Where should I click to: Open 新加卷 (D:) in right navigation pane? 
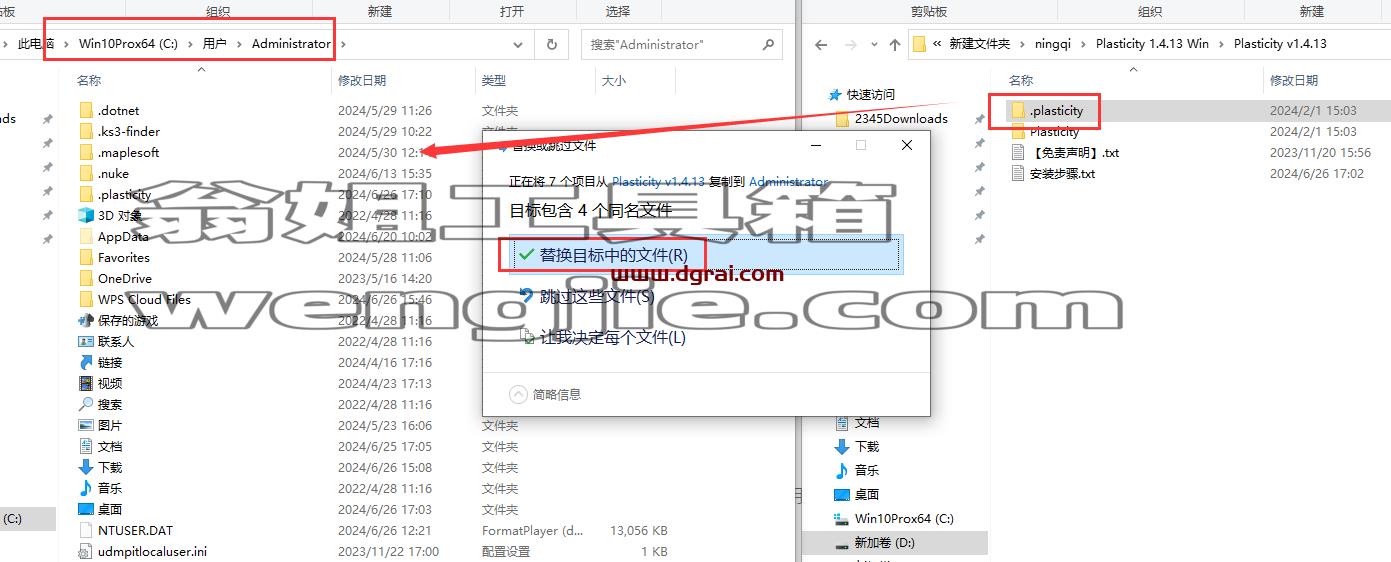click(884, 543)
